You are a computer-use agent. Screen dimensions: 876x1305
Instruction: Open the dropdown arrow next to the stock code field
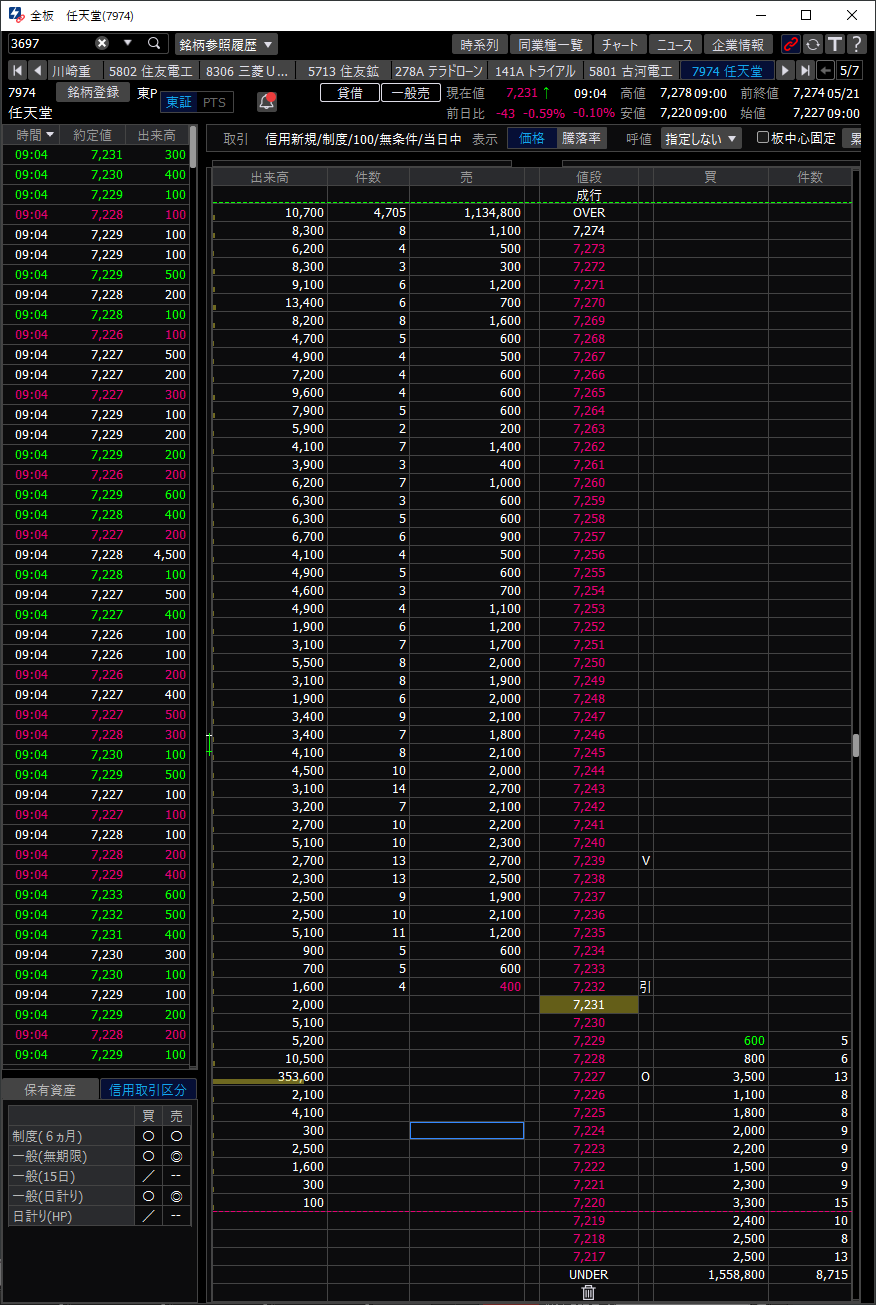tap(127, 43)
